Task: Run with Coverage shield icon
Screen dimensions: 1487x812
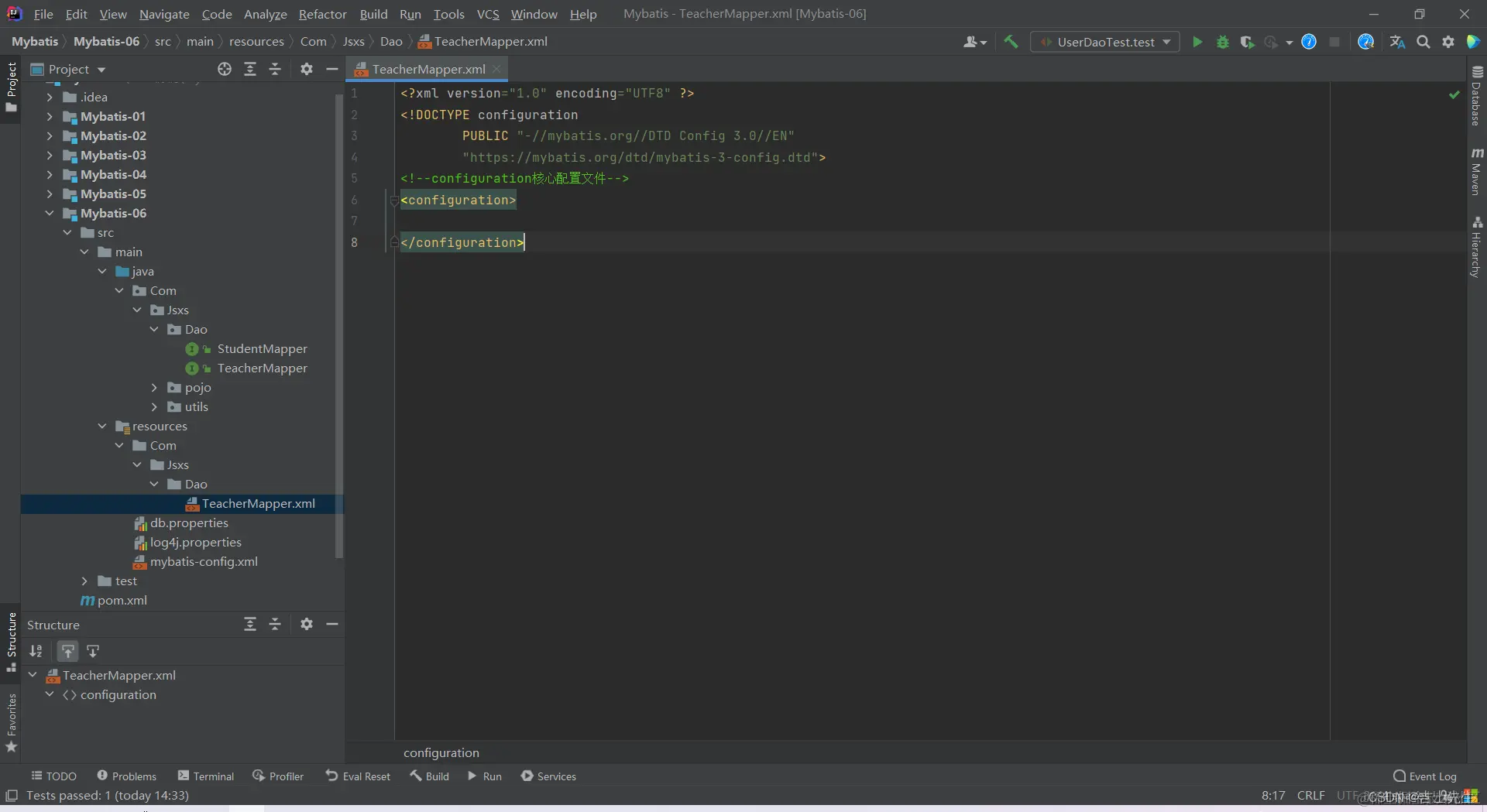Action: 1247,42
